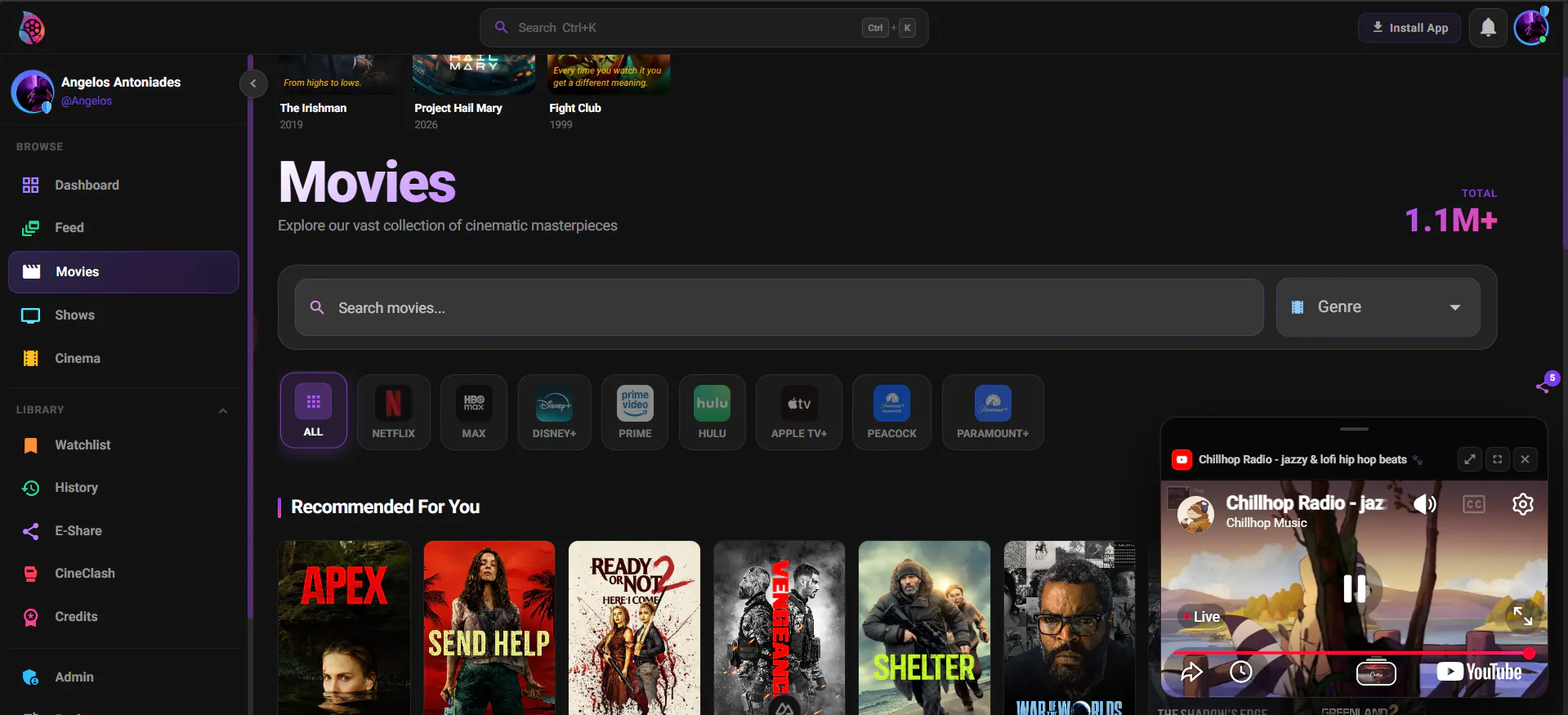
Task: Open the Shelter movie poster
Action: click(x=924, y=628)
